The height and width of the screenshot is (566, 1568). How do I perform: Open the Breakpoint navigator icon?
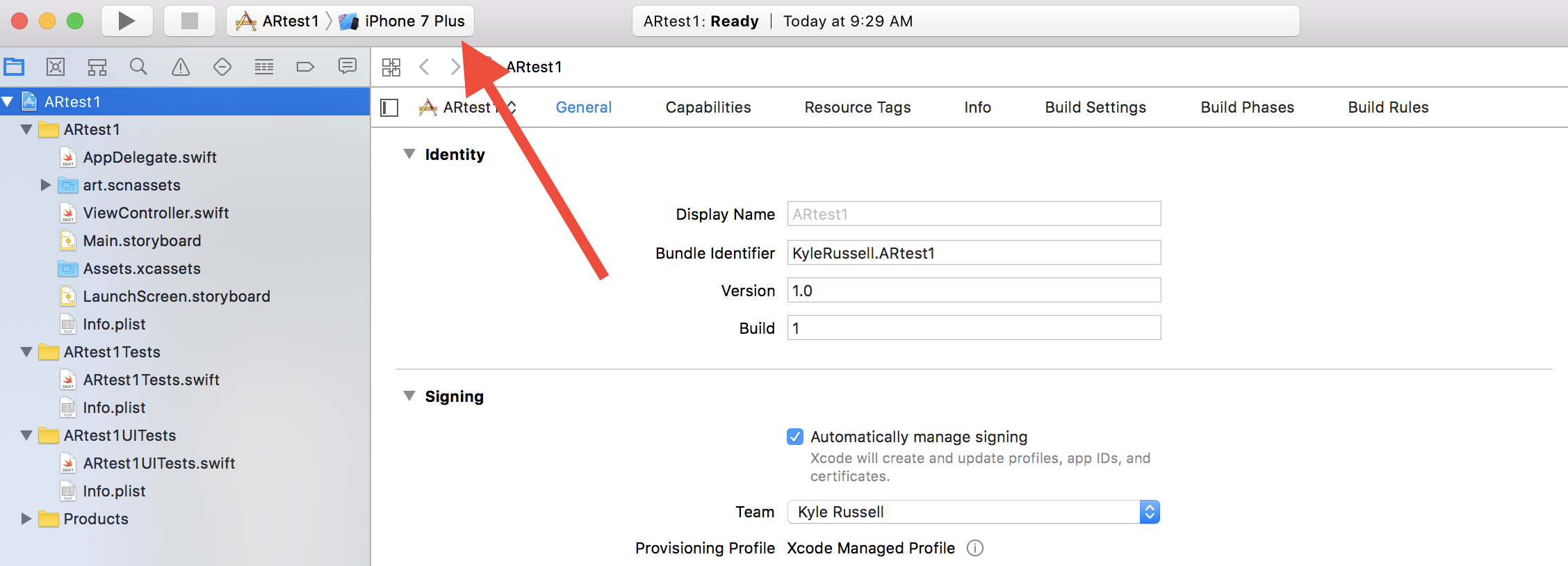click(x=306, y=67)
